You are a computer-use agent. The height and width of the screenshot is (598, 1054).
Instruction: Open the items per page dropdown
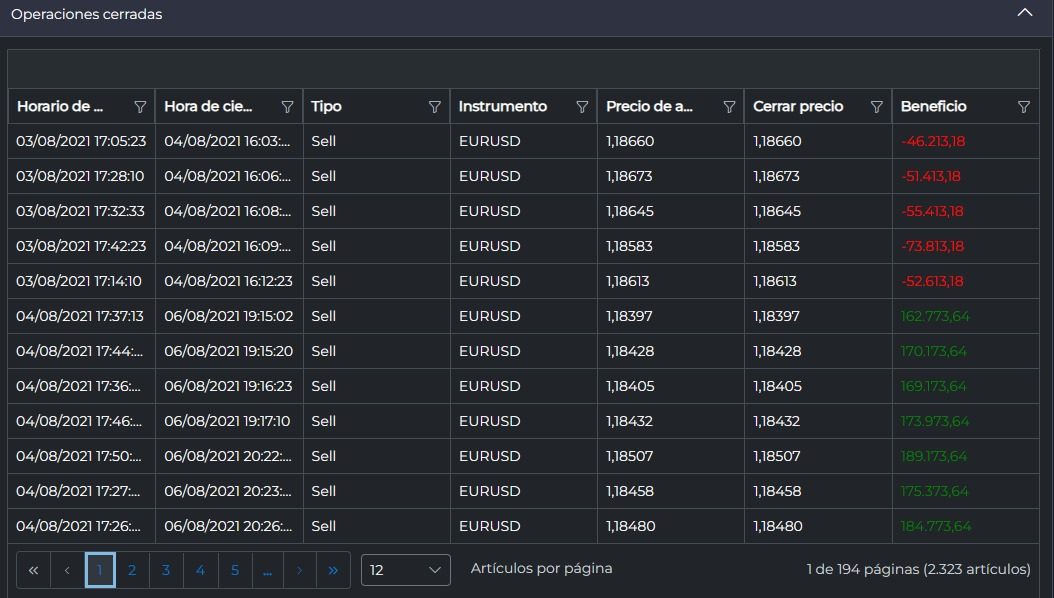[405, 570]
